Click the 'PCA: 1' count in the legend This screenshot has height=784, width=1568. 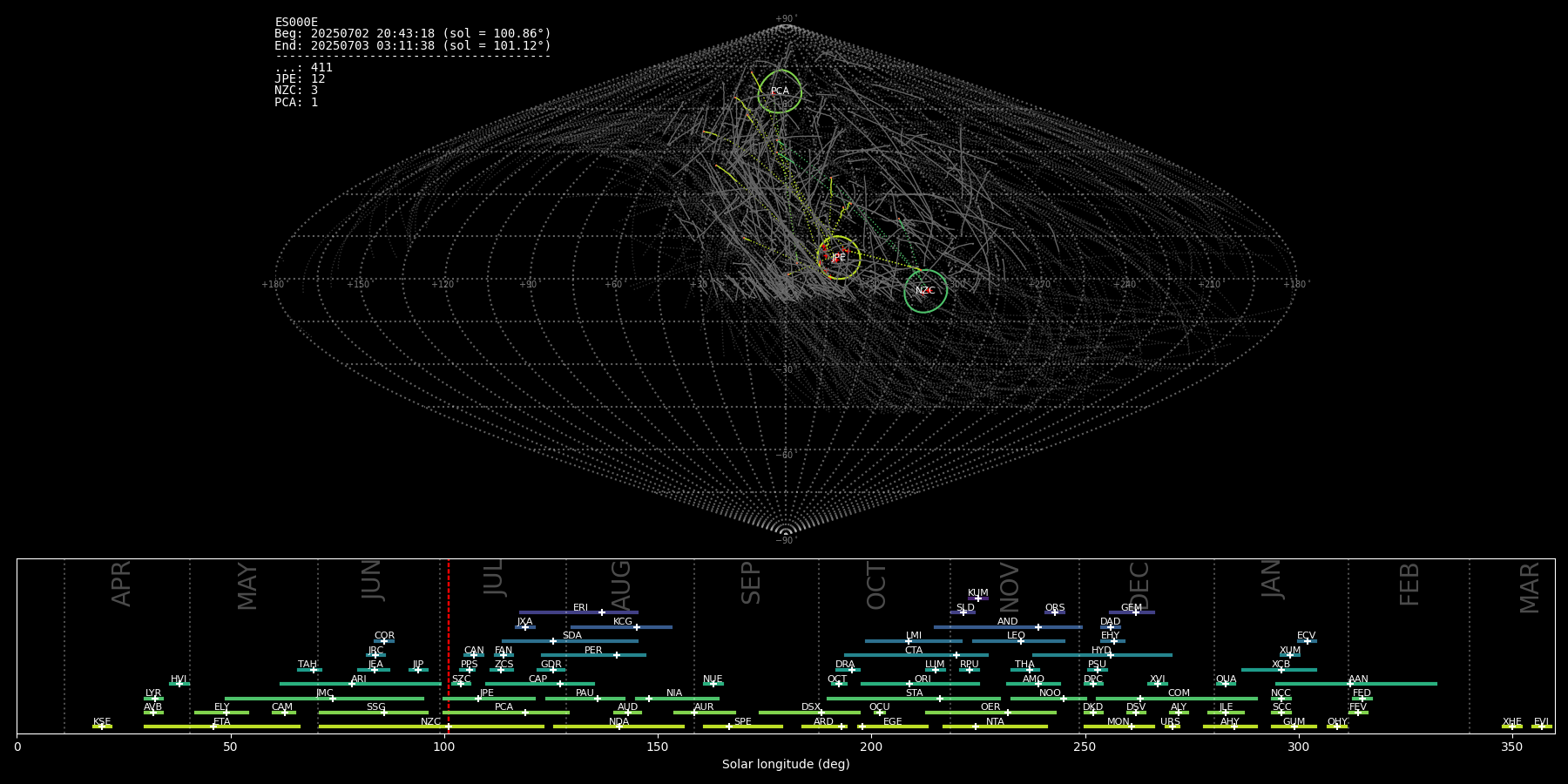click(x=296, y=102)
